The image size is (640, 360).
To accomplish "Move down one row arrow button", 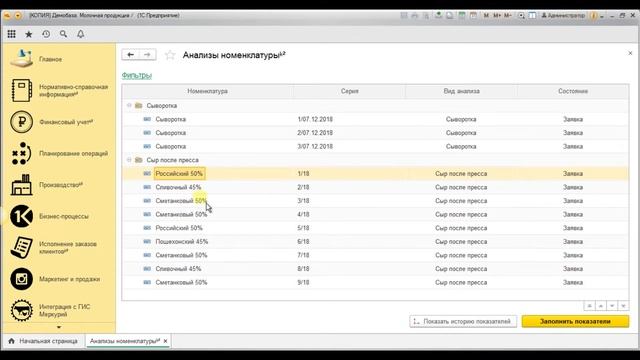I will (612, 306).
